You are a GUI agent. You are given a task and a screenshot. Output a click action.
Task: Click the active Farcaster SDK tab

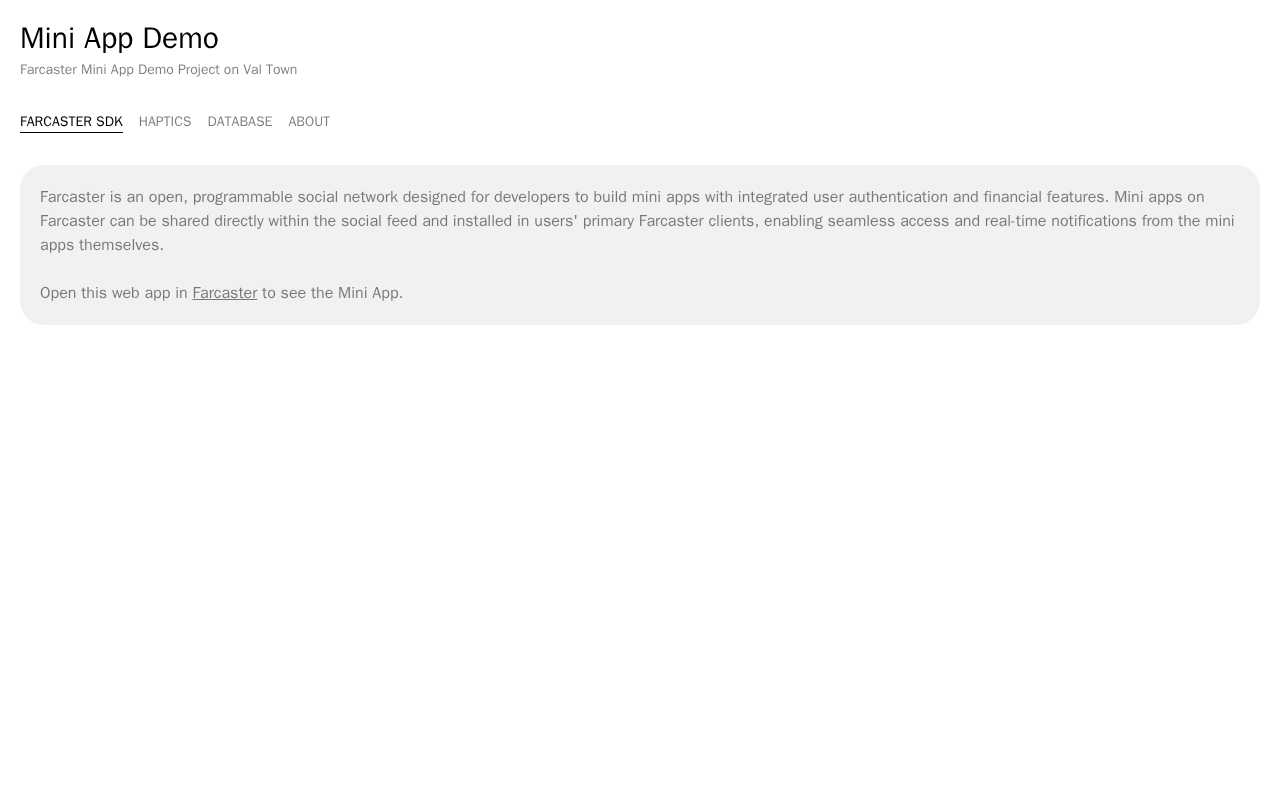click(71, 122)
